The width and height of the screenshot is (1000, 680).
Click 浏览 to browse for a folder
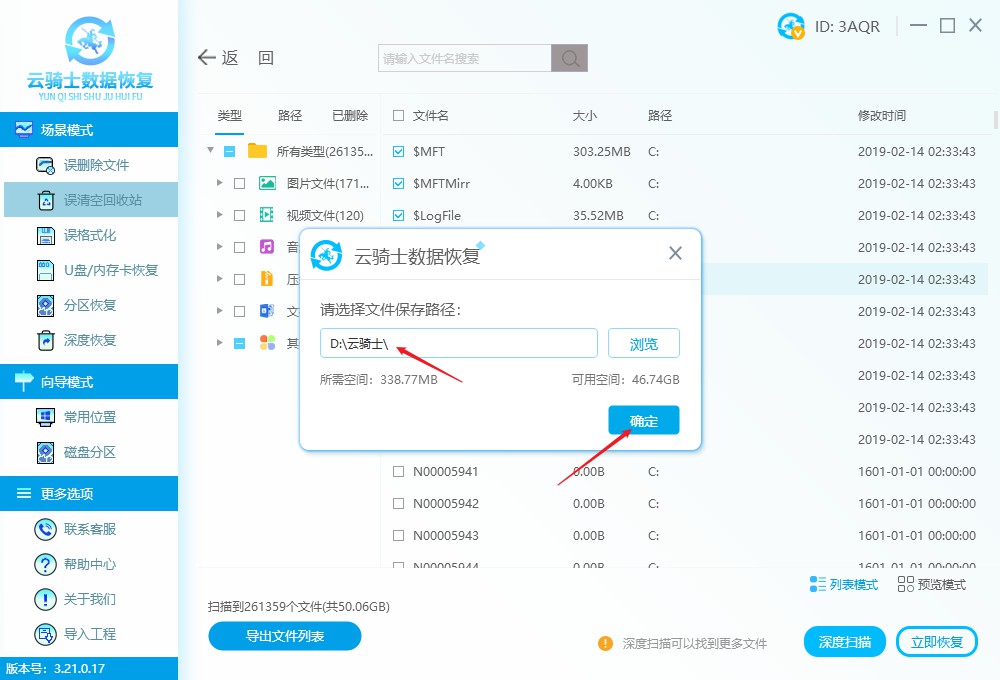click(x=643, y=344)
